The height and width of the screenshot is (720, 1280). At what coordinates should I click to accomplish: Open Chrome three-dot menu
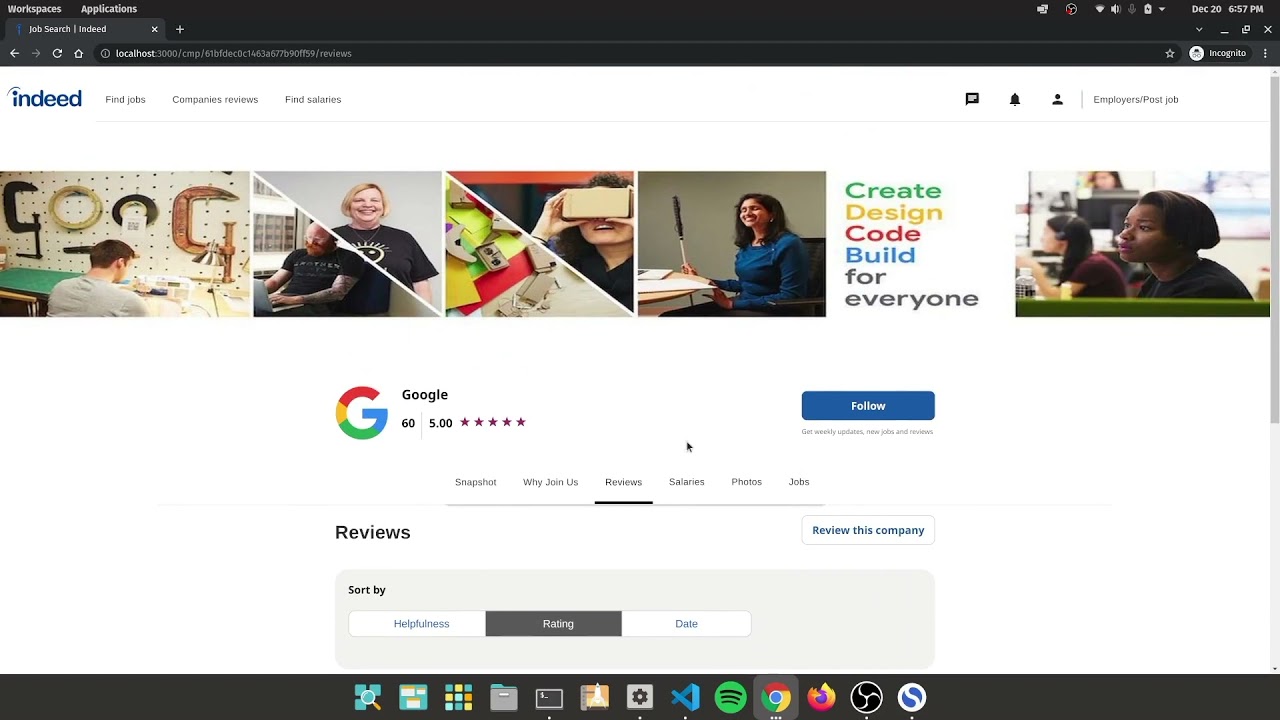tap(1265, 53)
